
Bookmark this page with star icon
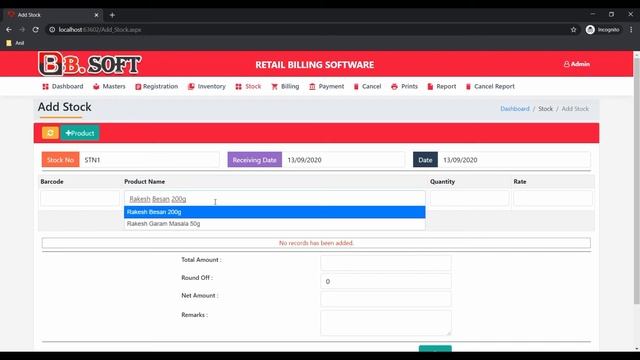click(573, 29)
